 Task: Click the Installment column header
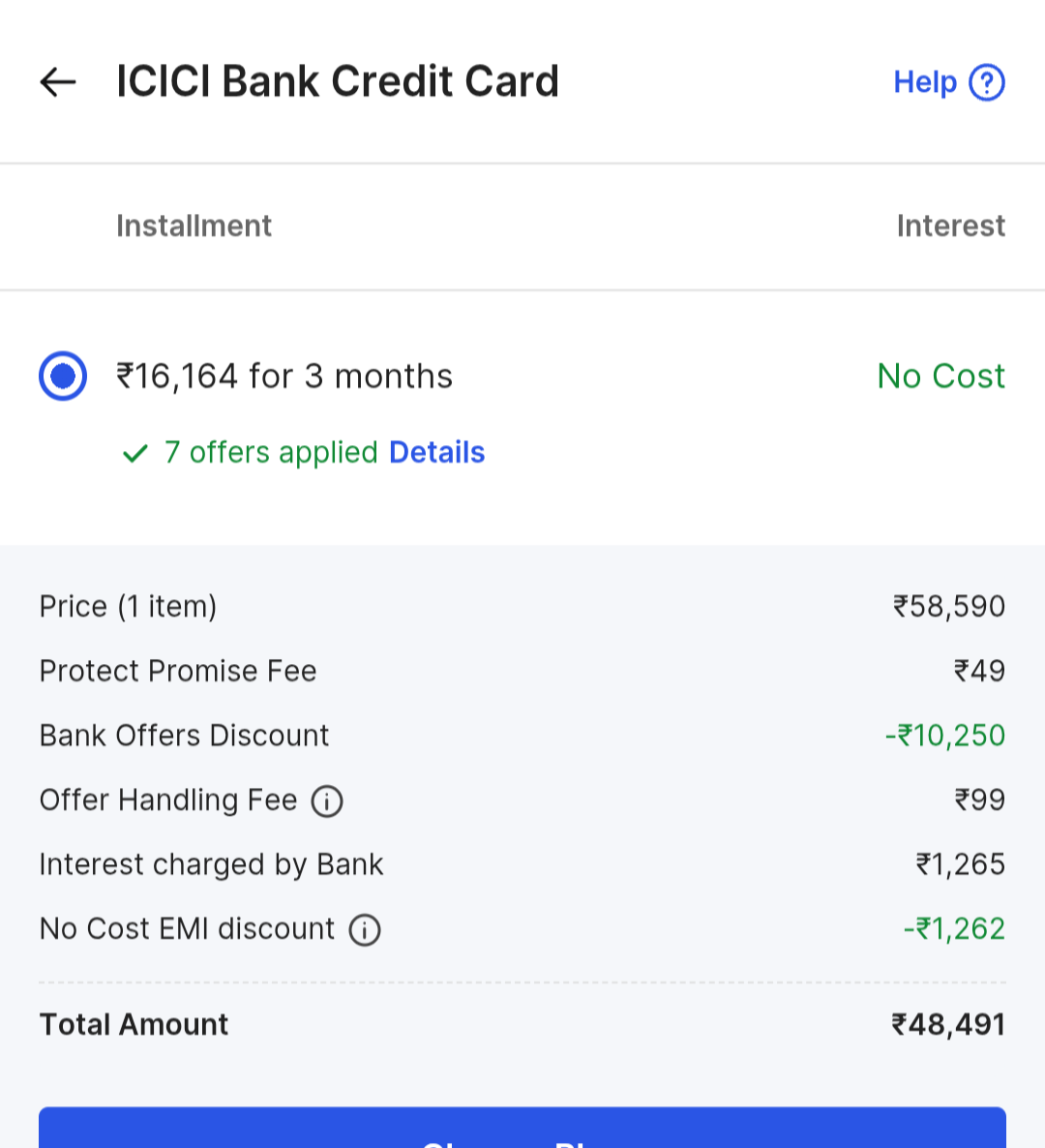click(x=194, y=226)
